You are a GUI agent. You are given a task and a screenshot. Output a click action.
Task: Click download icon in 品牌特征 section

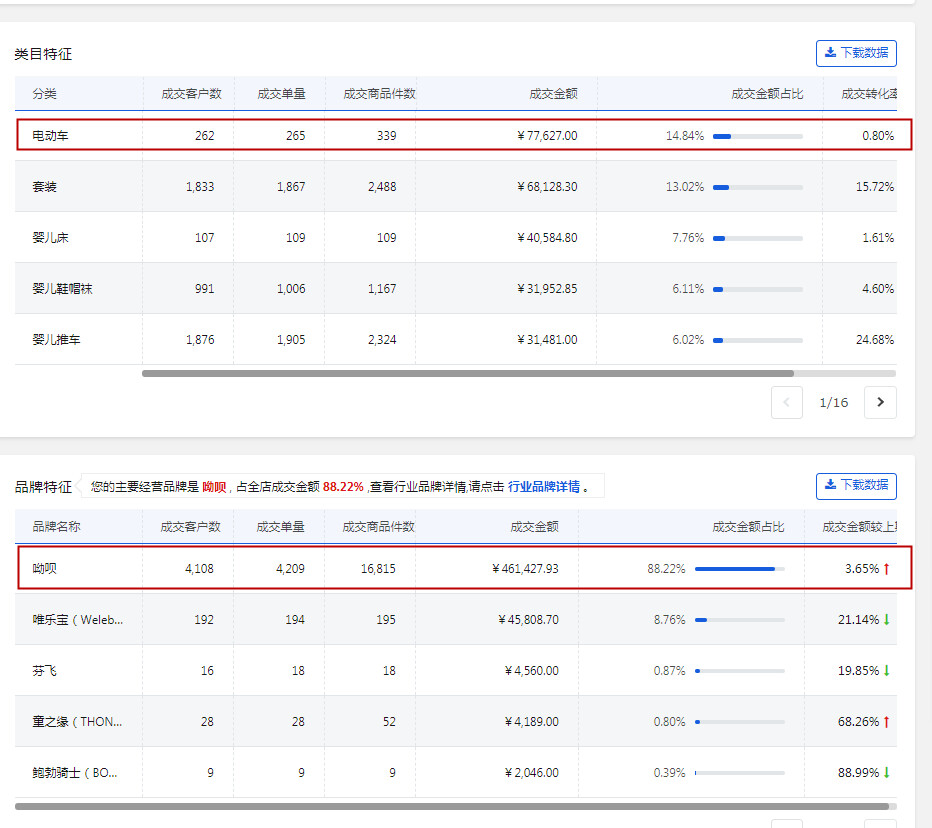(829, 485)
